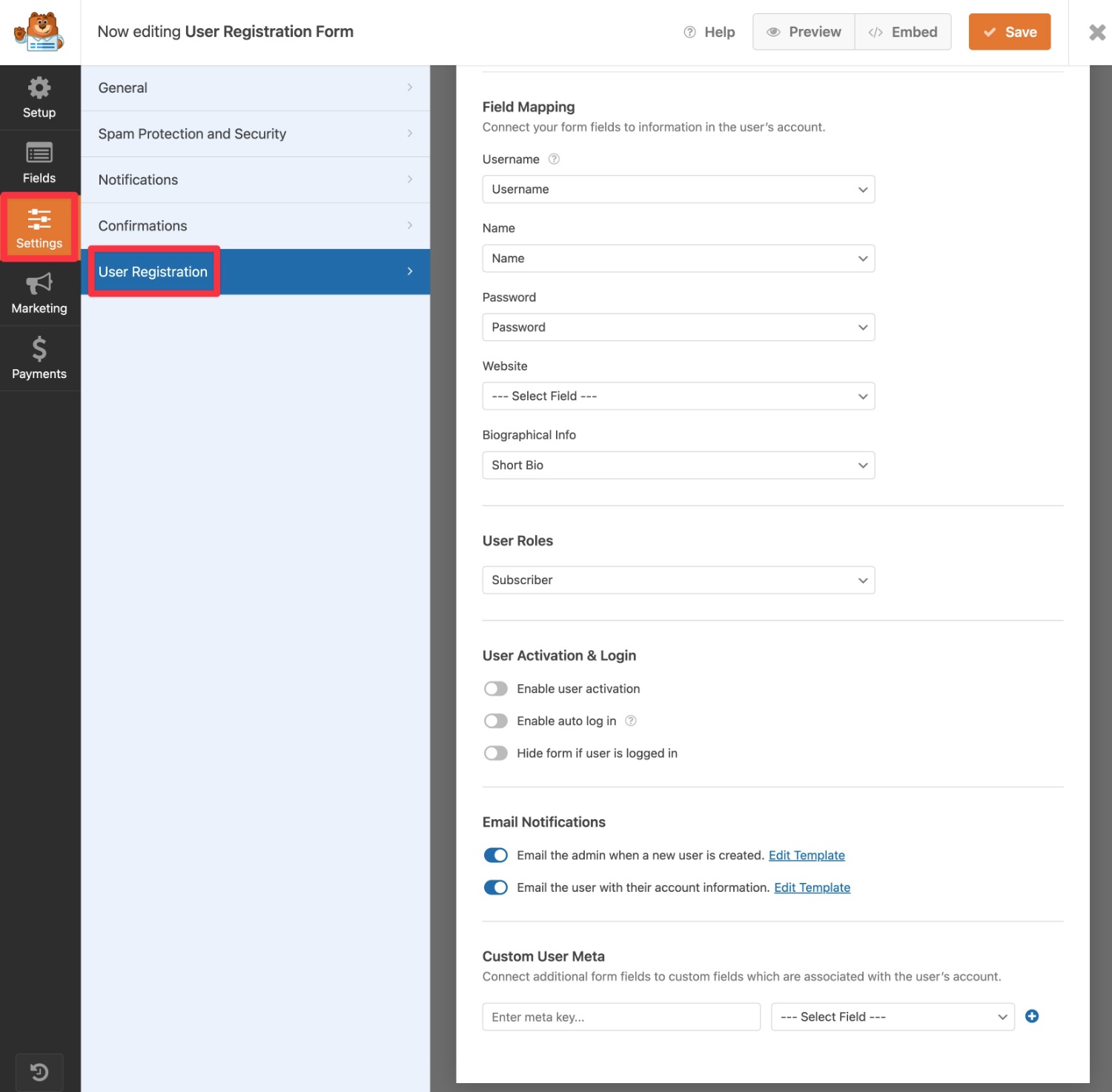Open General settings section
Image resolution: width=1112 pixels, height=1092 pixels.
tap(255, 87)
